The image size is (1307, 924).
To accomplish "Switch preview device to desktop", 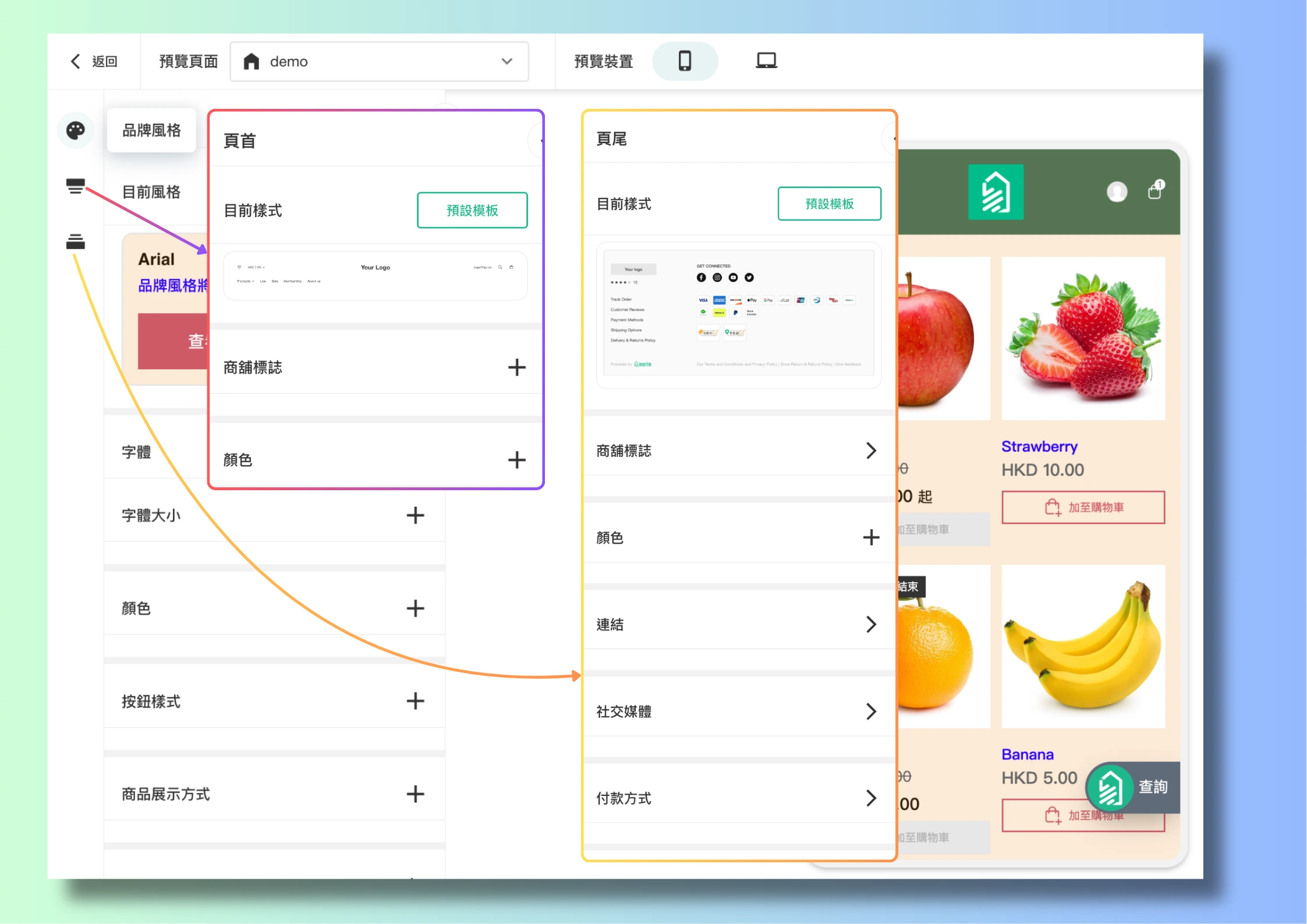I will pos(766,61).
